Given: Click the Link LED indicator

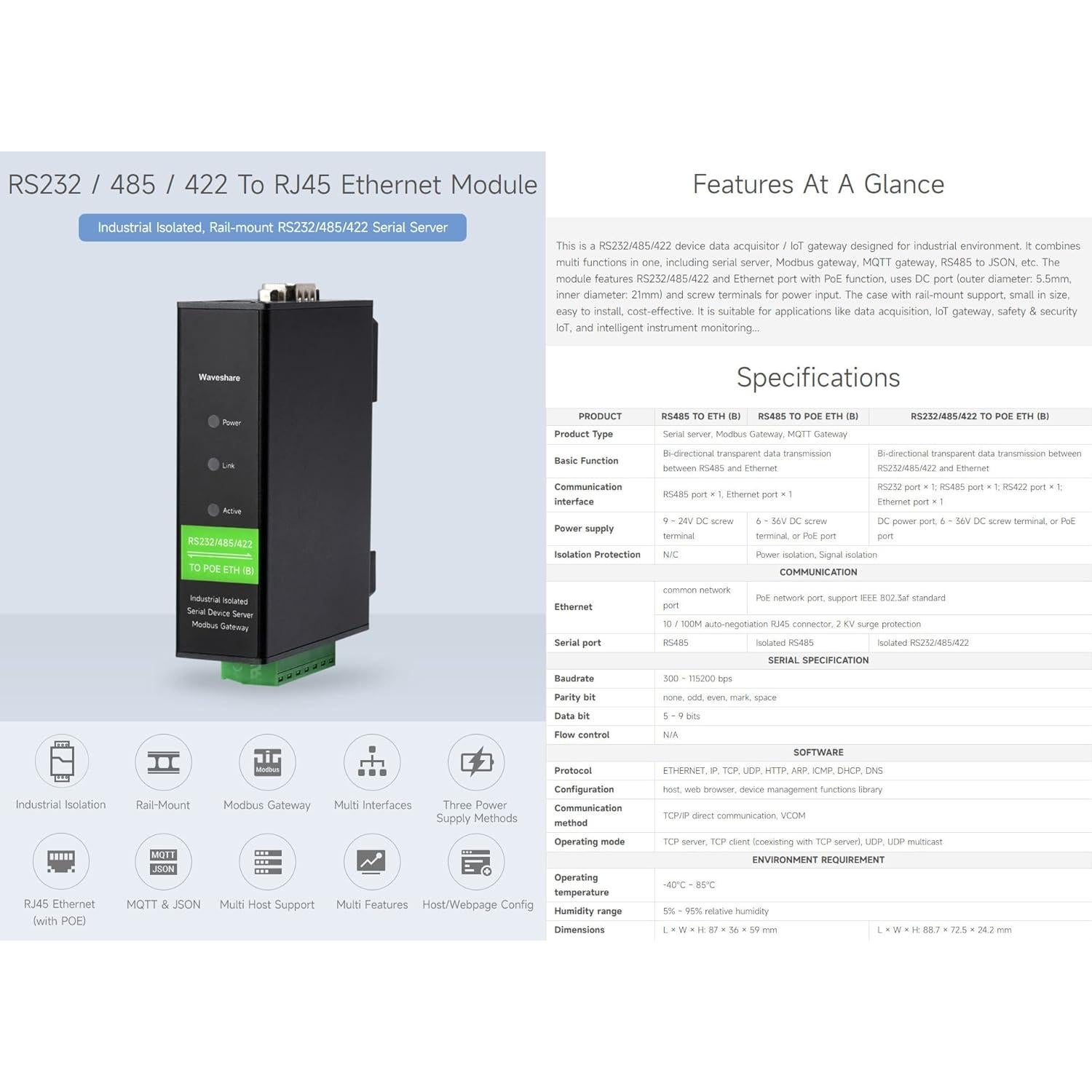Looking at the screenshot, I should pyautogui.click(x=213, y=464).
